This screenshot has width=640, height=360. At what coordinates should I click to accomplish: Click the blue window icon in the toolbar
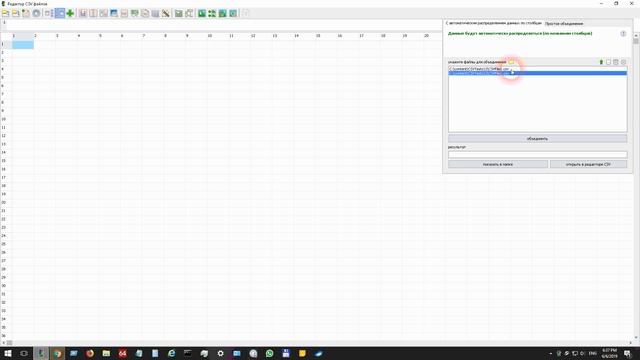click(114, 13)
